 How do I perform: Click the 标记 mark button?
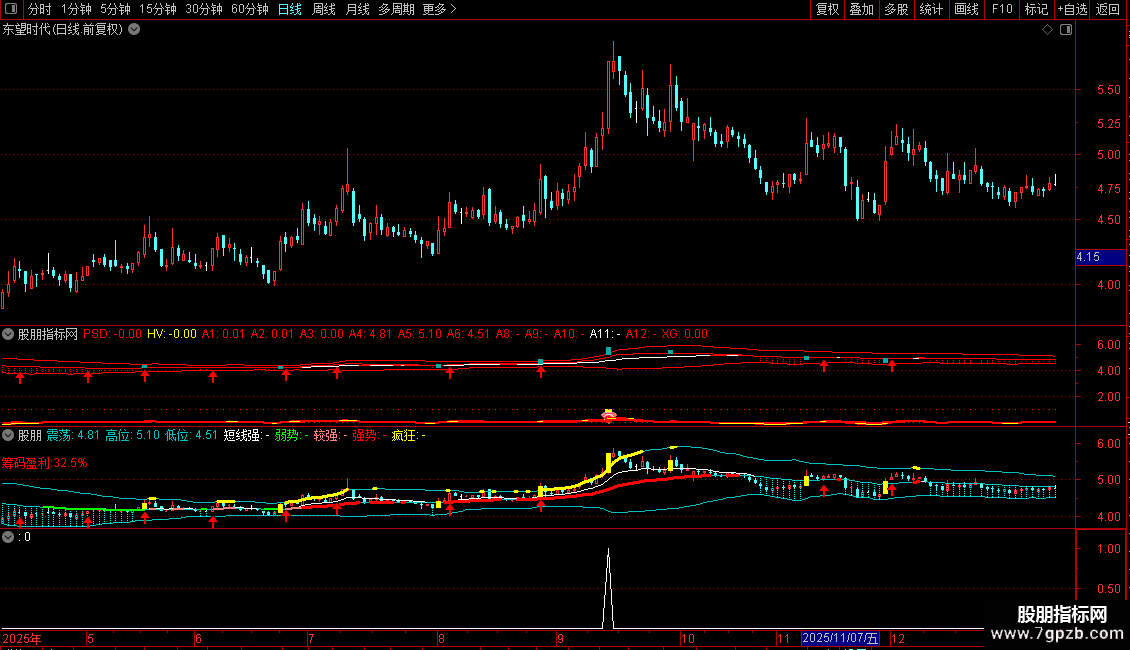coord(1036,9)
